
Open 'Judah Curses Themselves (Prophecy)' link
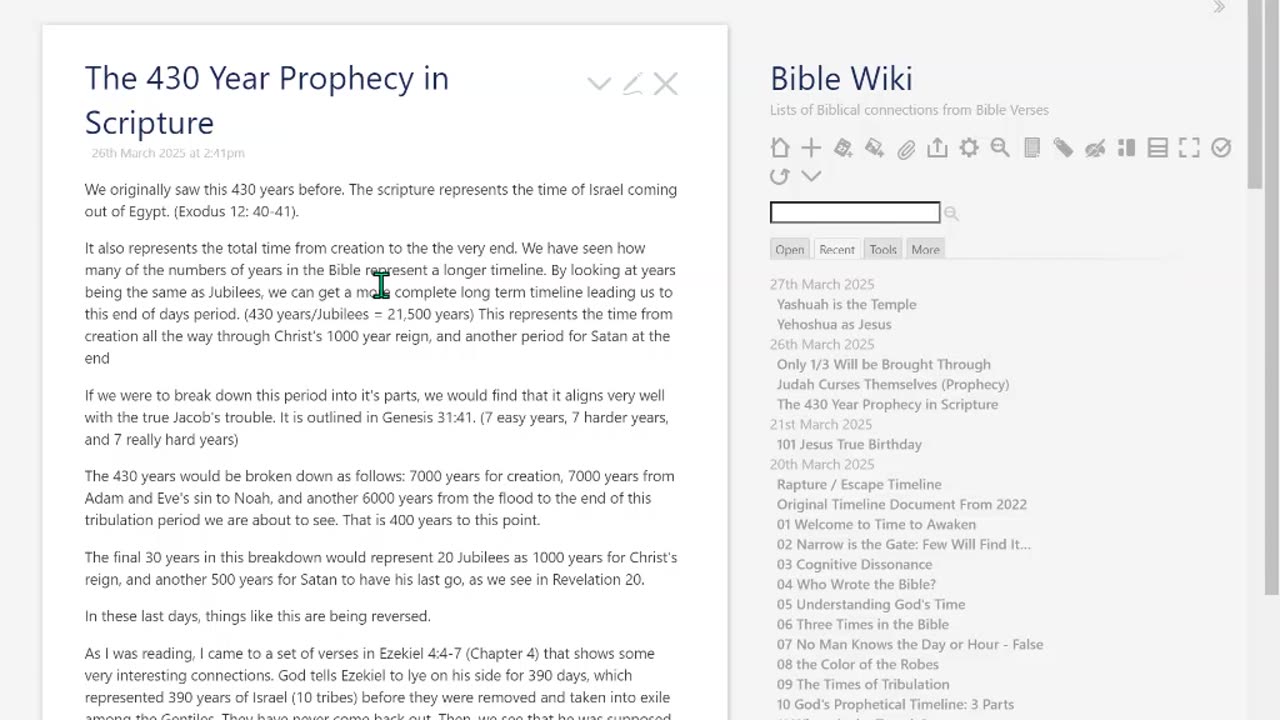coord(893,384)
